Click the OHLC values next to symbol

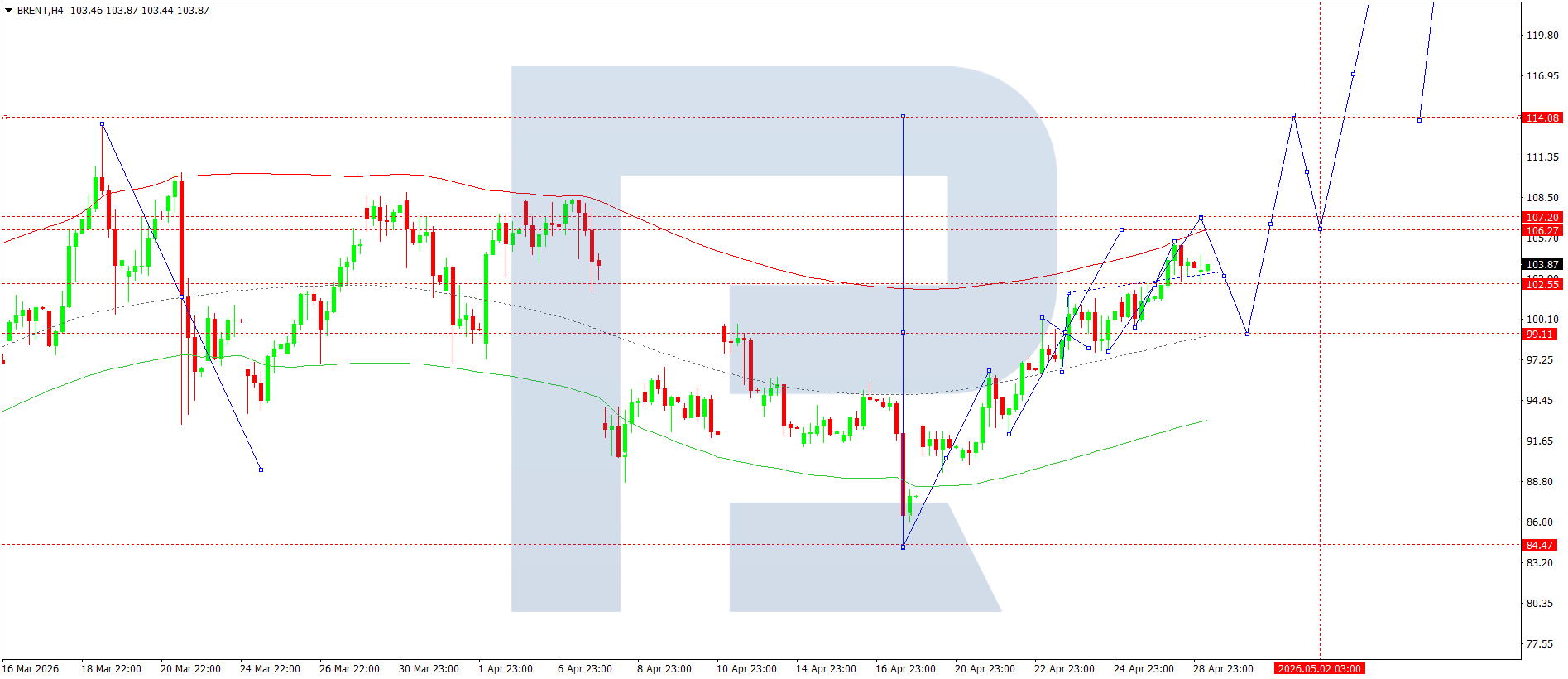139,11
